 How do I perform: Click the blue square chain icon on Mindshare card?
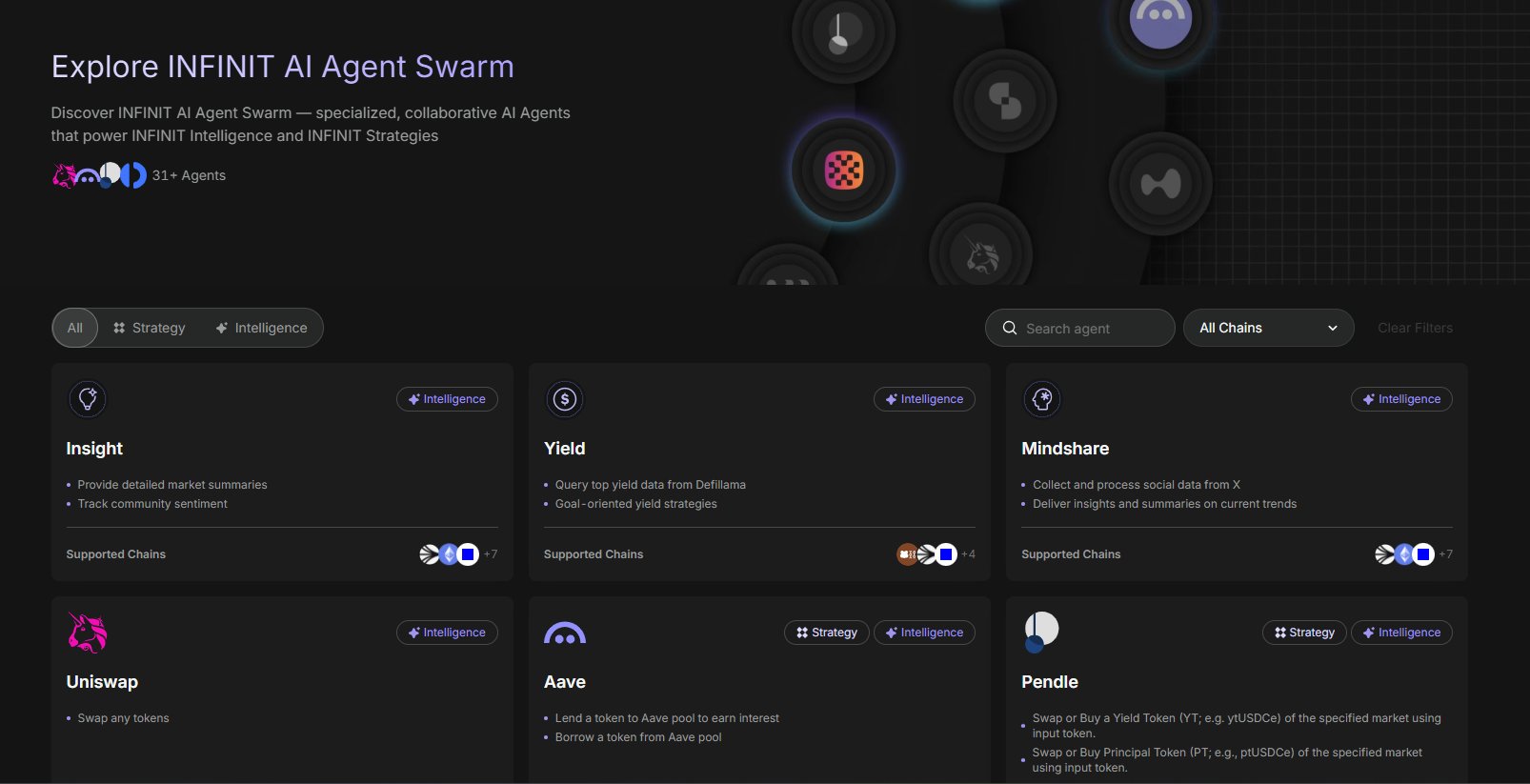pos(1423,554)
